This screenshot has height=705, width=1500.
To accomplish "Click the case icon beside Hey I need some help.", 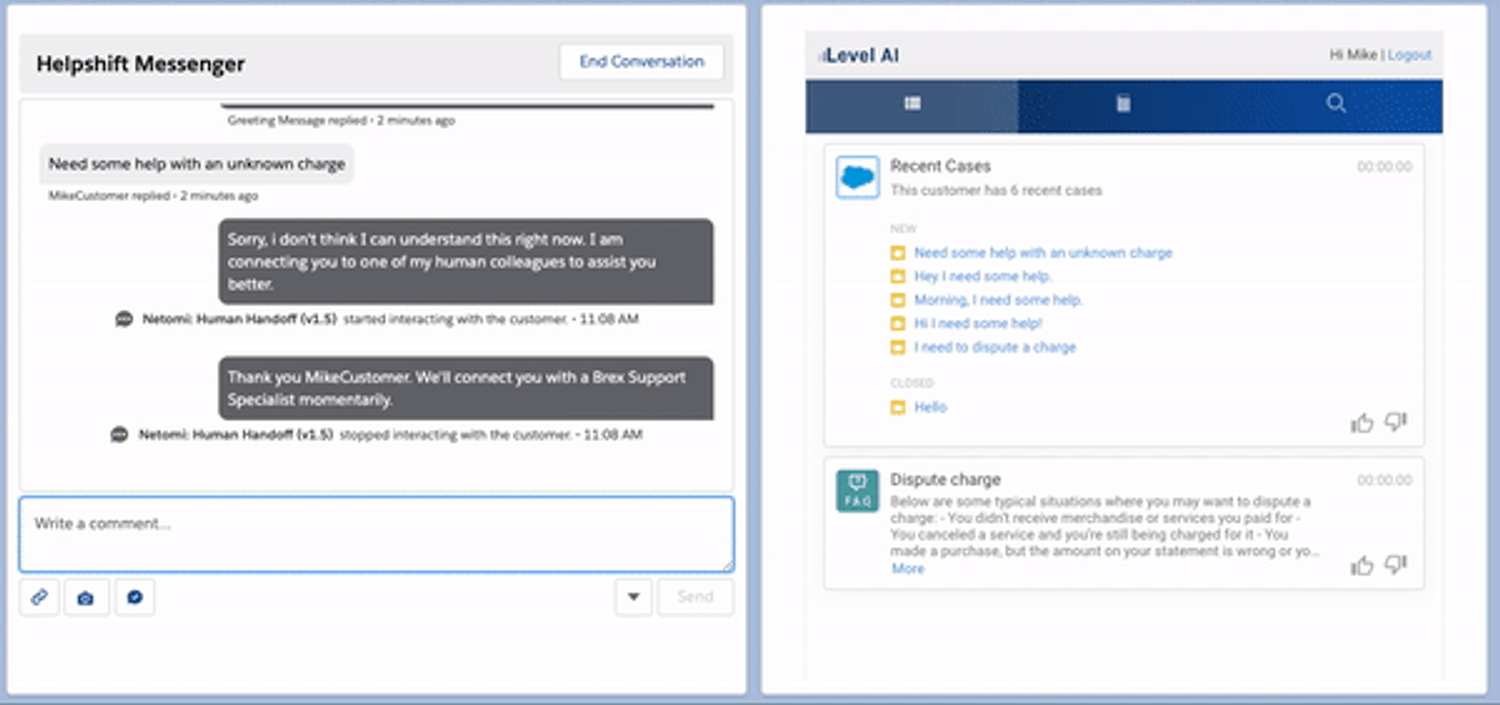I will (897, 276).
